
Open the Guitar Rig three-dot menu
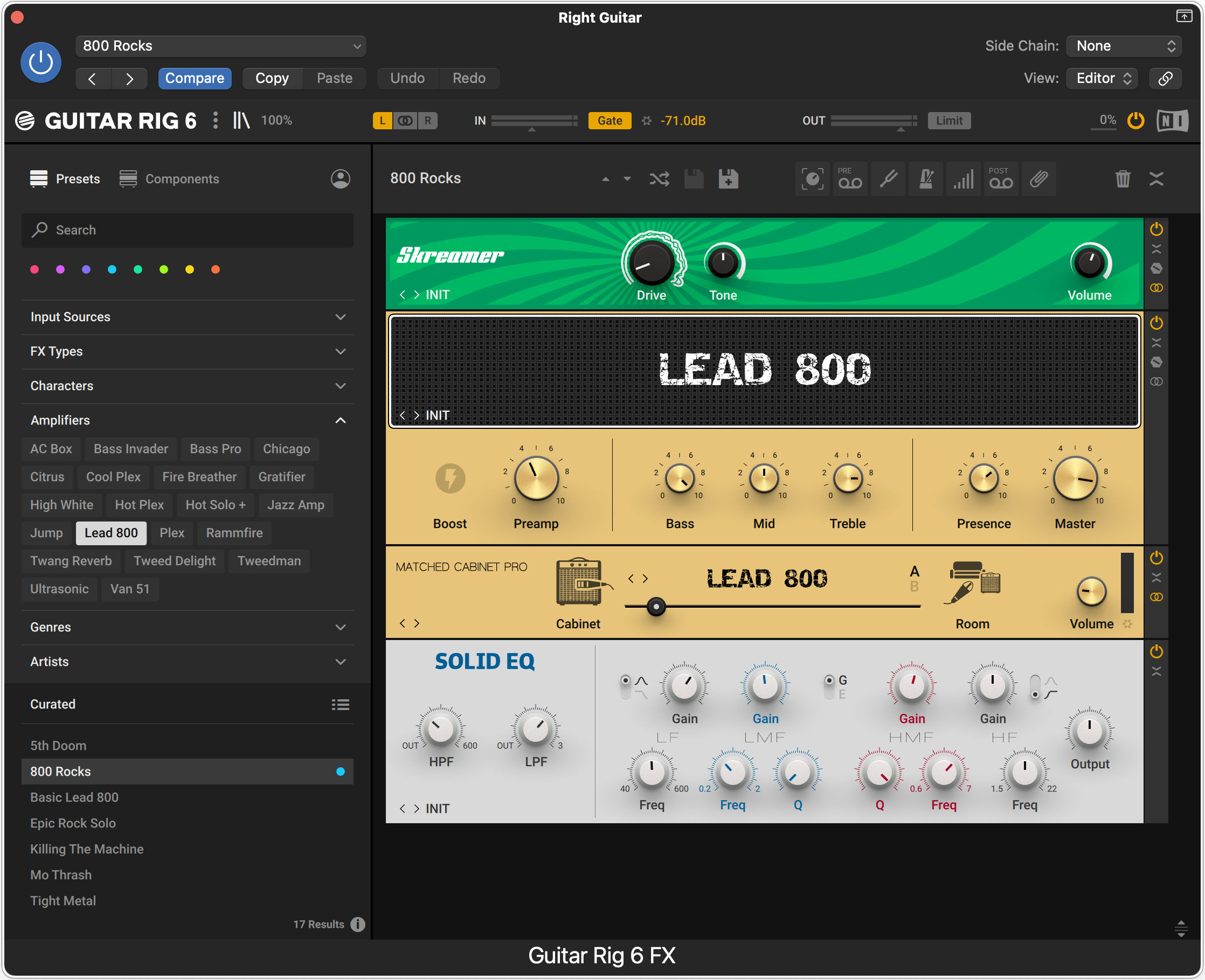(x=215, y=120)
